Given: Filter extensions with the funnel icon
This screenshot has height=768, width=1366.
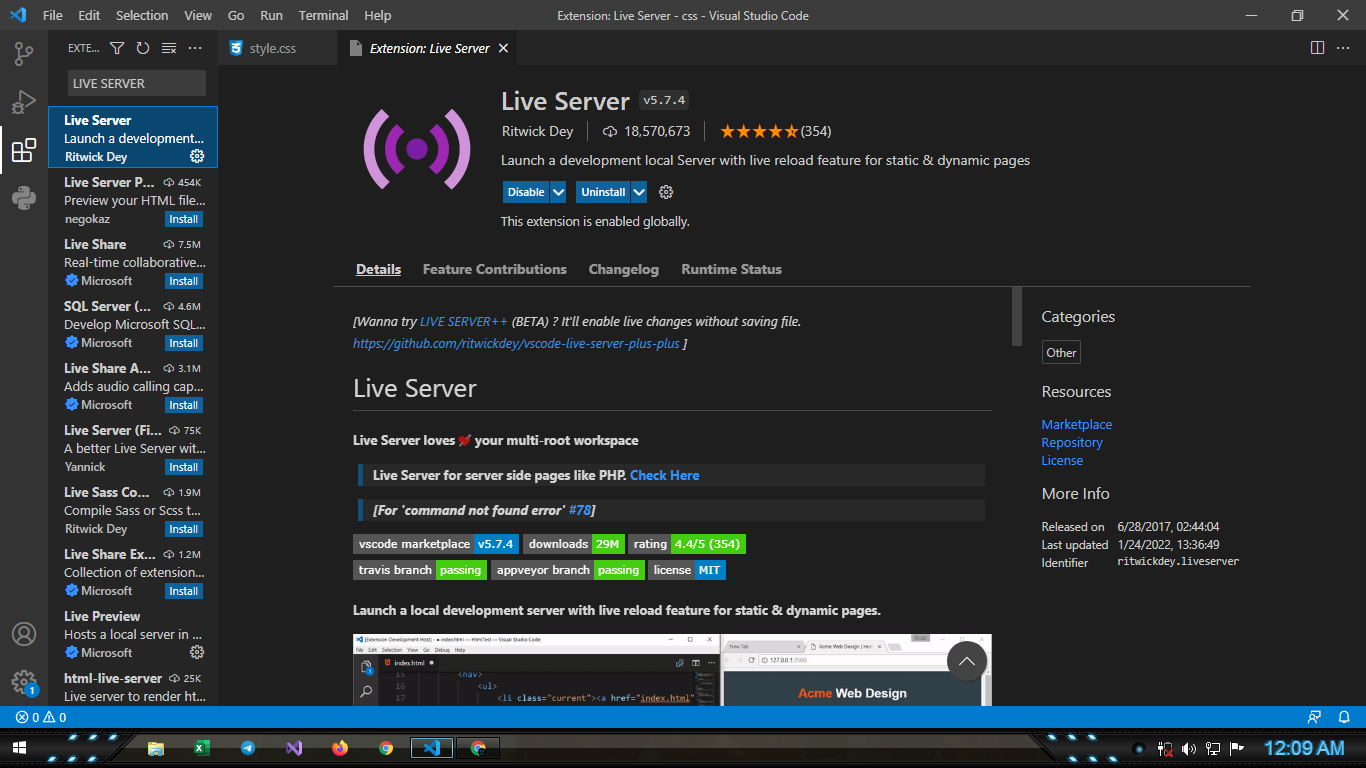Looking at the screenshot, I should pos(117,48).
